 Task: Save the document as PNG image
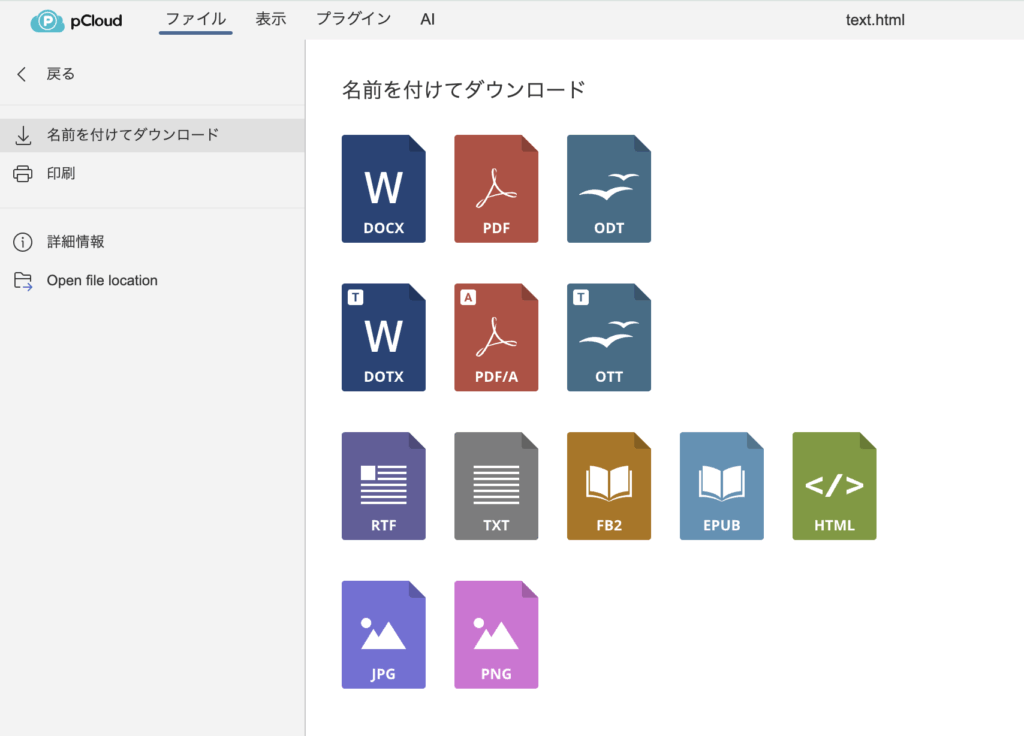click(x=496, y=635)
